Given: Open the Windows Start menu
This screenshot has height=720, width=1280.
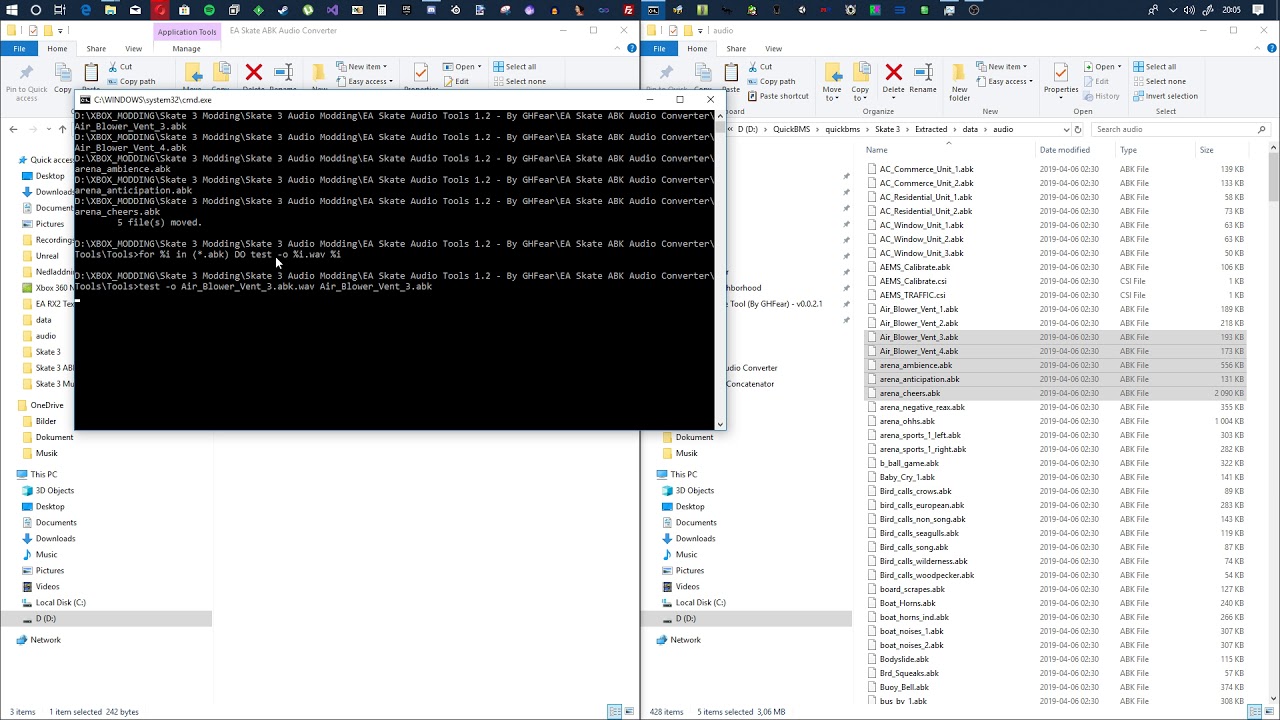Looking at the screenshot, I should click(11, 10).
